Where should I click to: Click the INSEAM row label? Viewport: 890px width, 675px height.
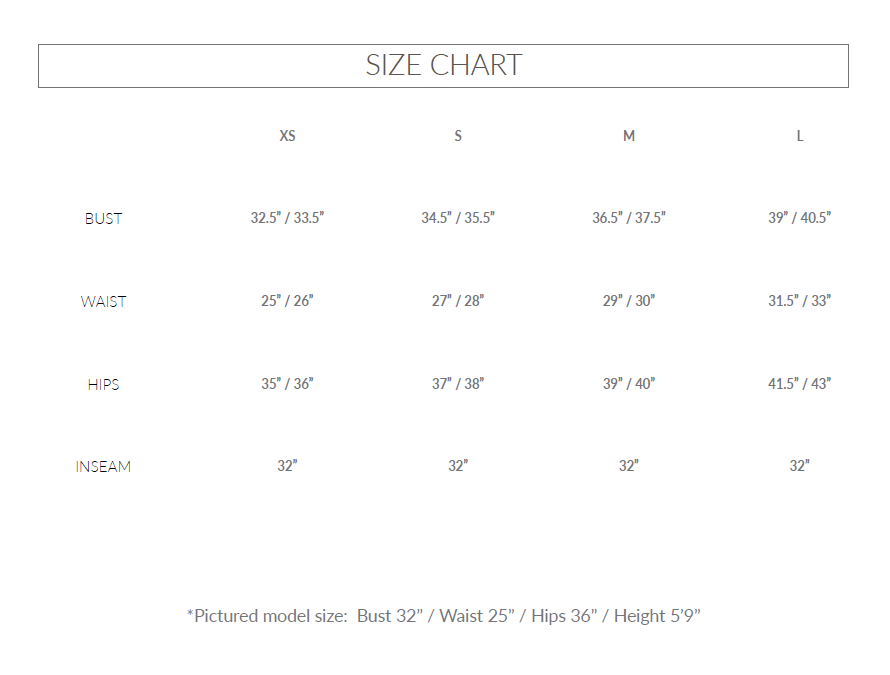(103, 466)
